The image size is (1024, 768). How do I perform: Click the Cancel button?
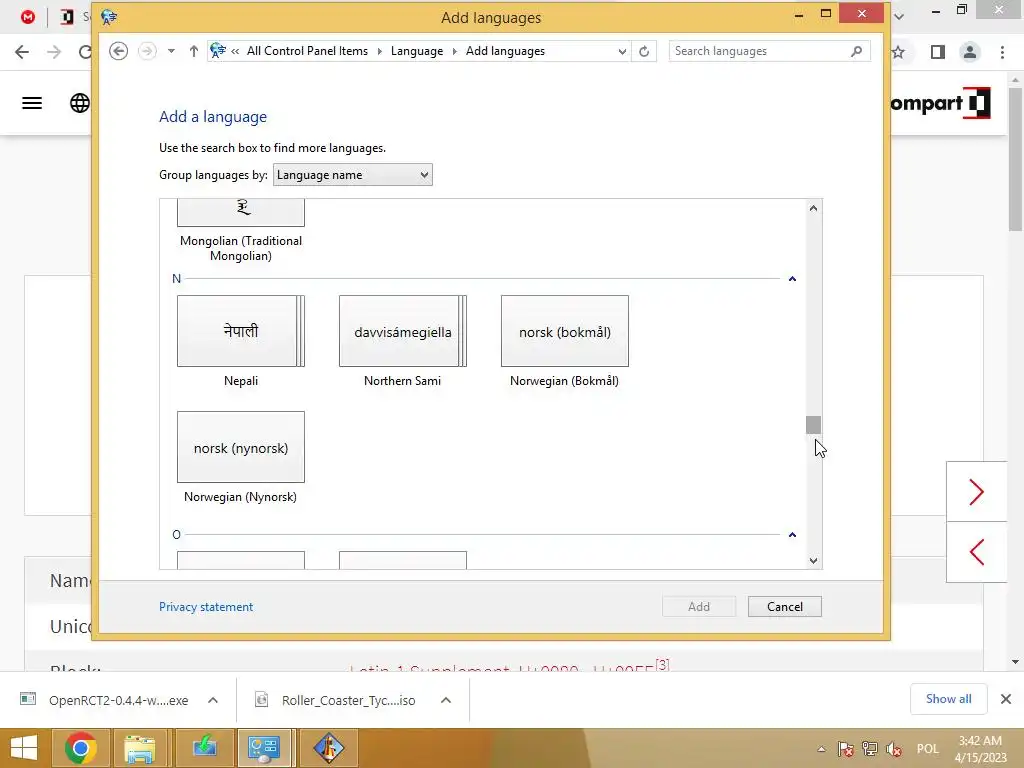pos(784,607)
